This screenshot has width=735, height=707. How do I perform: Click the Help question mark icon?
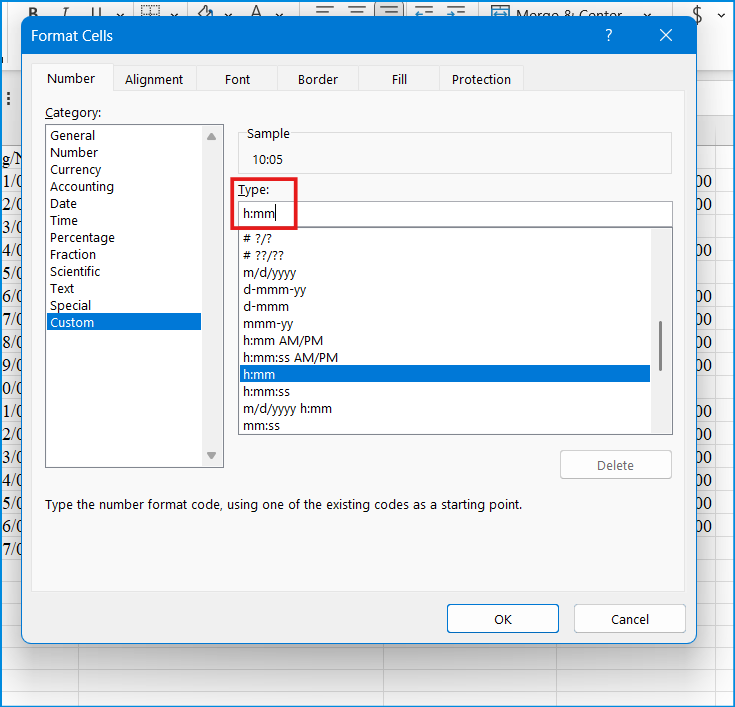[609, 36]
